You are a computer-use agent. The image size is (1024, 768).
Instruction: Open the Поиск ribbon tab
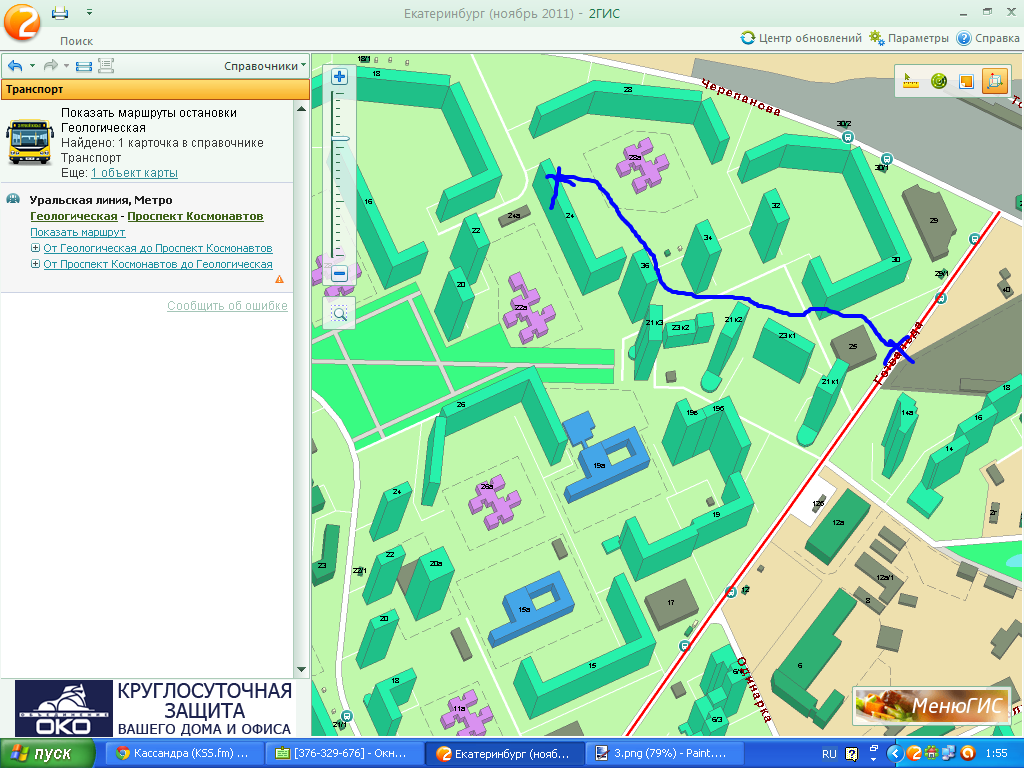[x=76, y=40]
